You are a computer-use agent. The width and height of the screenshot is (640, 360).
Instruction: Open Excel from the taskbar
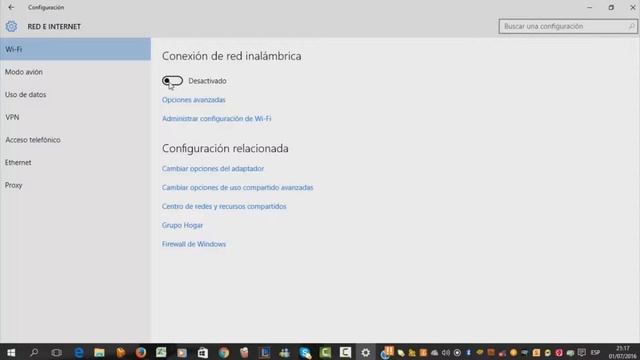point(161,352)
